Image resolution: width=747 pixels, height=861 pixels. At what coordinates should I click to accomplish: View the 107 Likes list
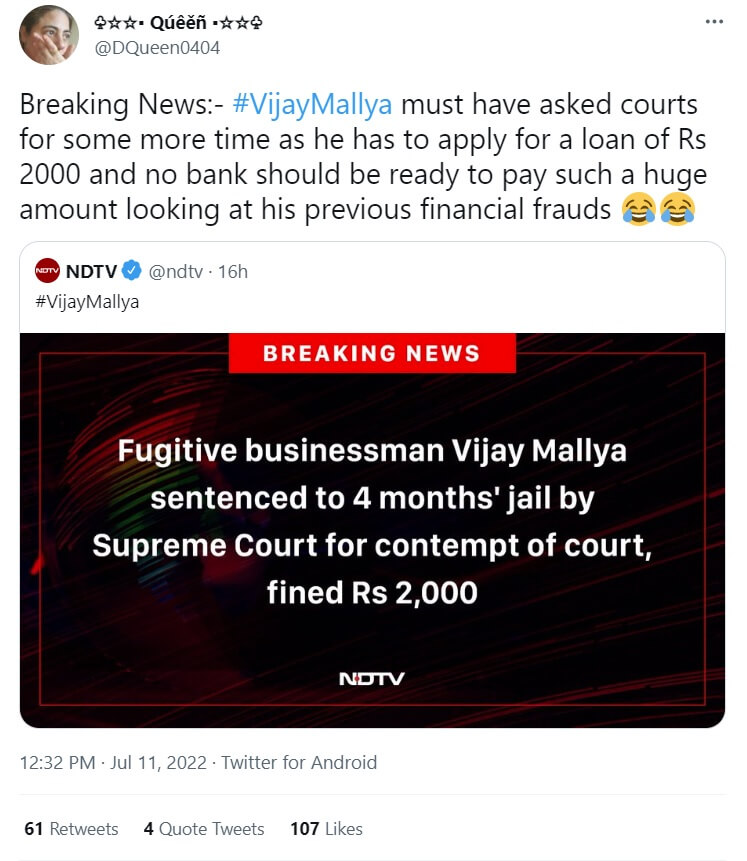click(326, 829)
